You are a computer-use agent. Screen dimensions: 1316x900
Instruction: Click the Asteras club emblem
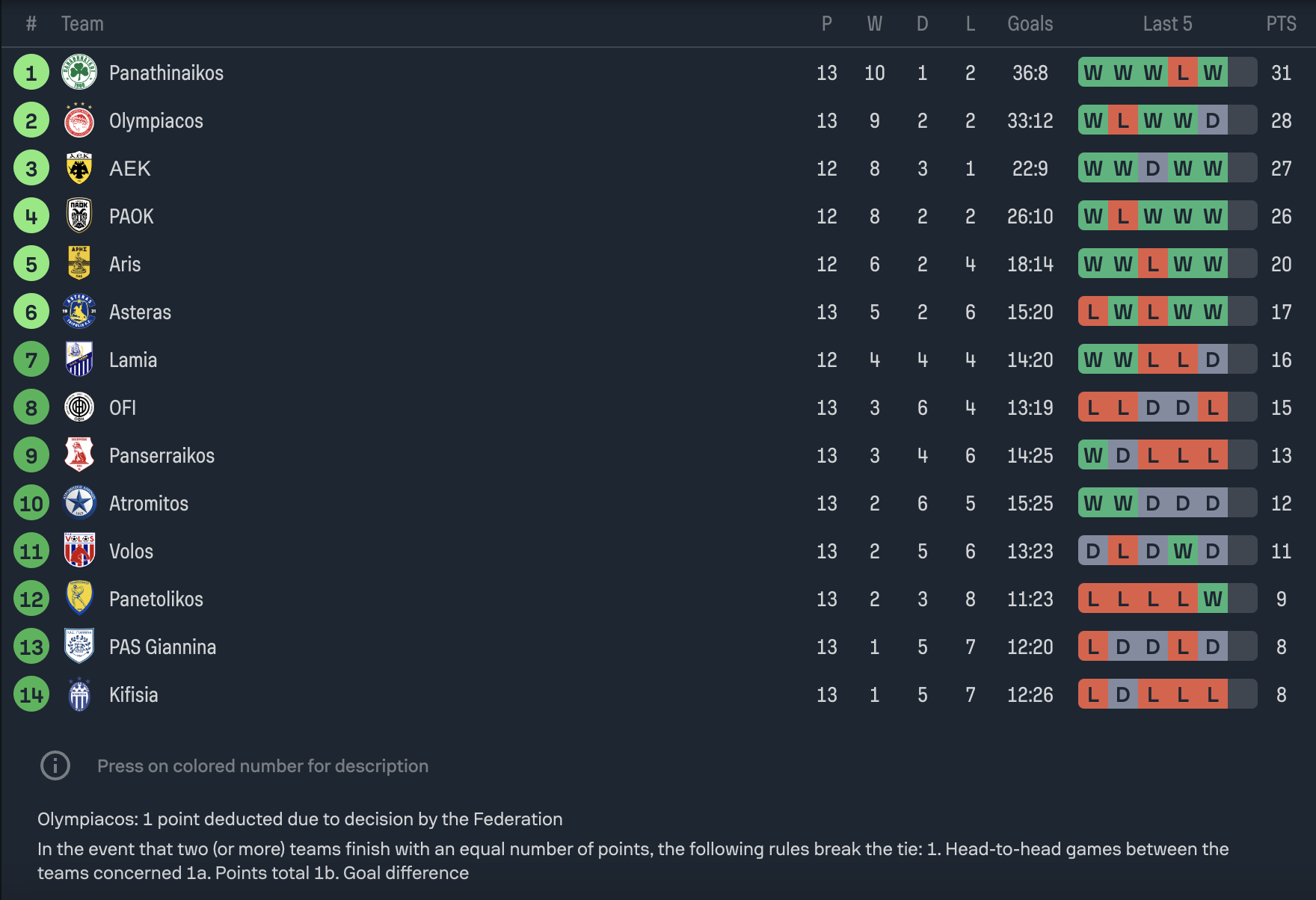[79, 312]
